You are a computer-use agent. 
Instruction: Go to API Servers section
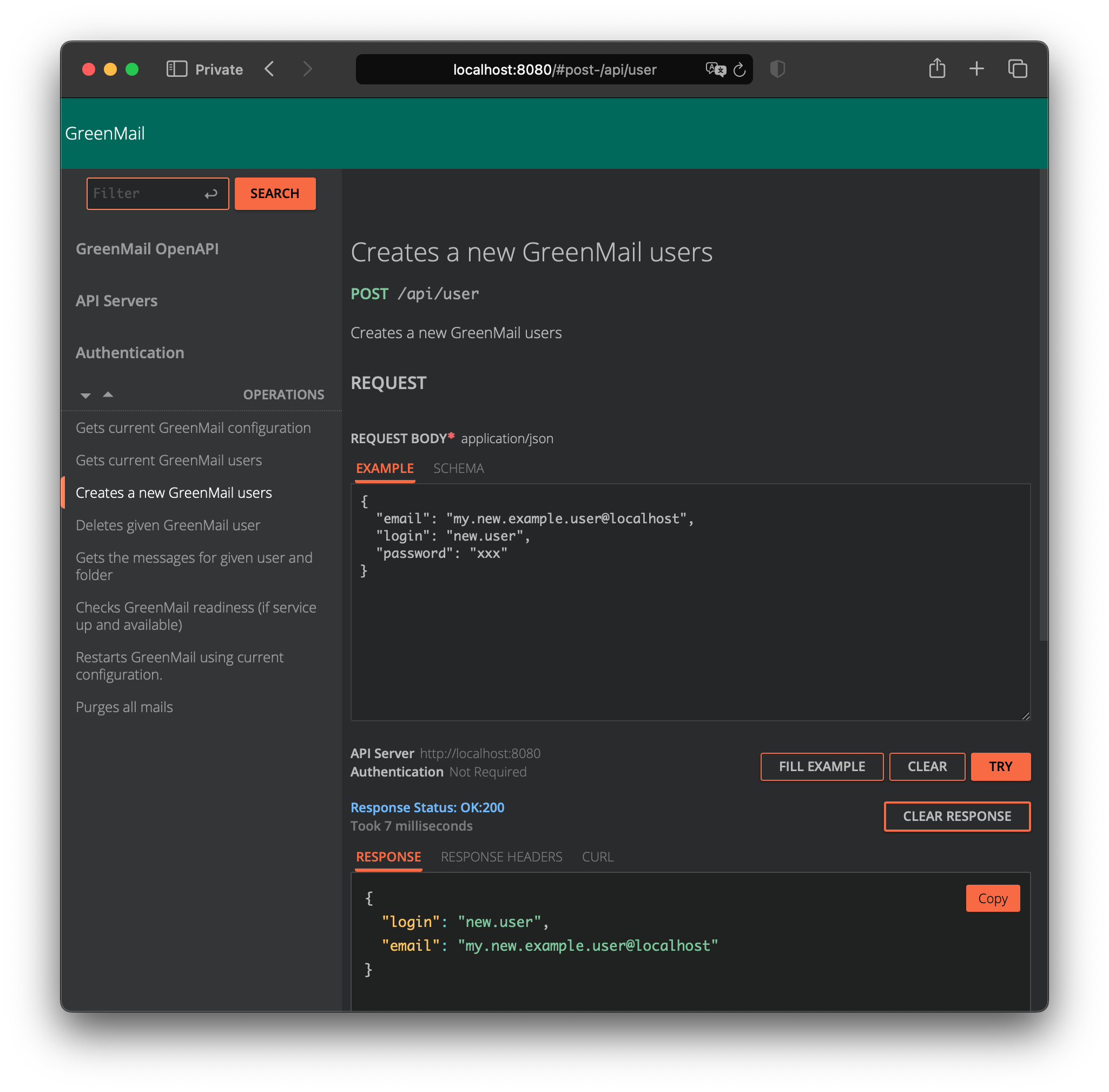(116, 300)
